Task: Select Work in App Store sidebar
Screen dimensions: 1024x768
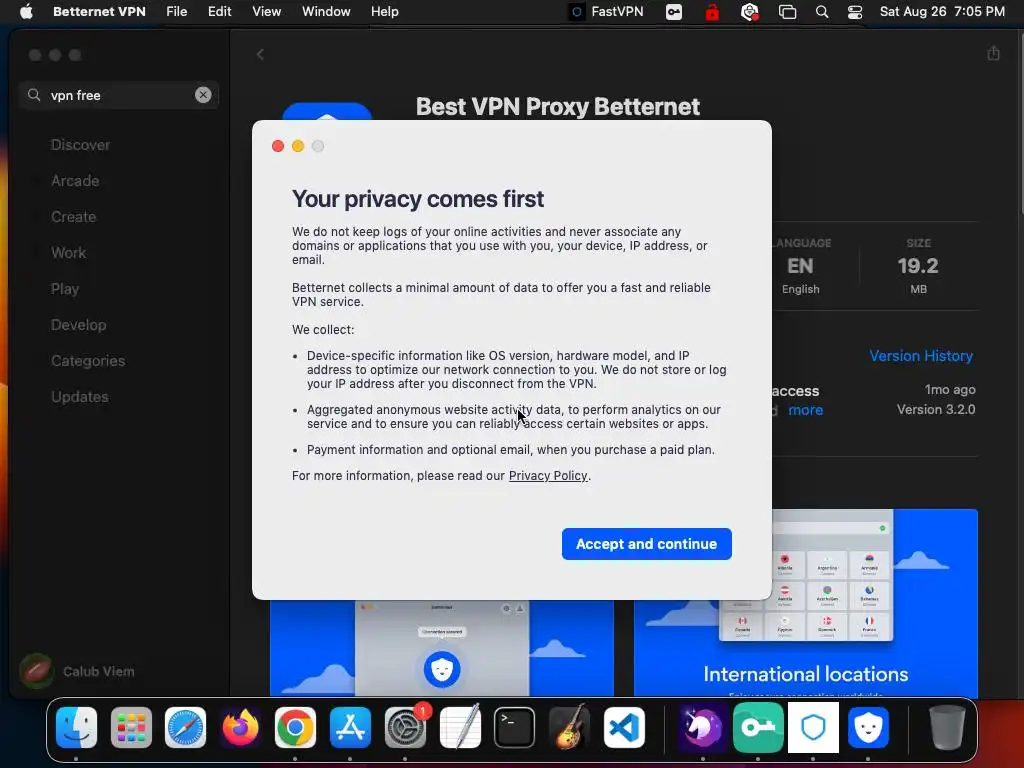Action: pyautogui.click(x=69, y=253)
